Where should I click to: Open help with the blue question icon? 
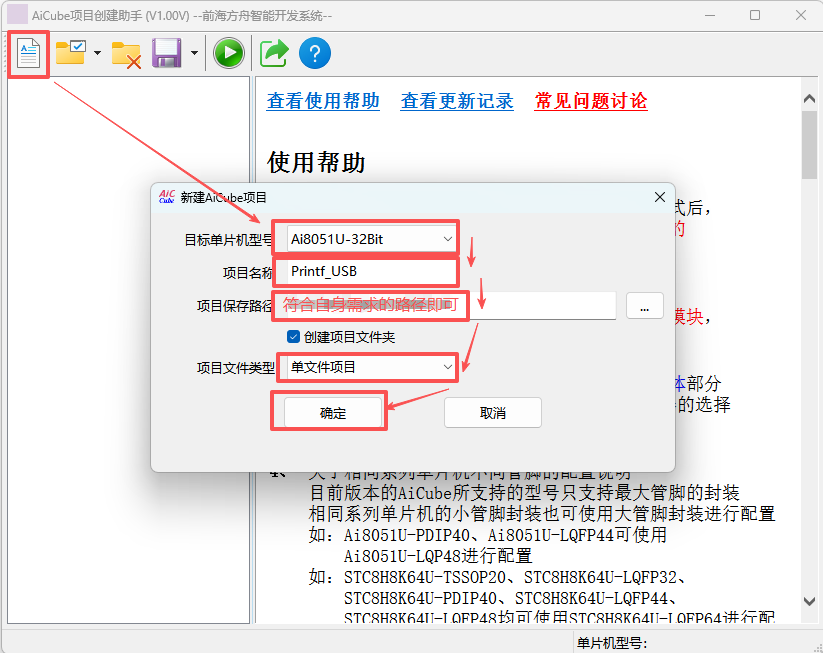tap(315, 53)
